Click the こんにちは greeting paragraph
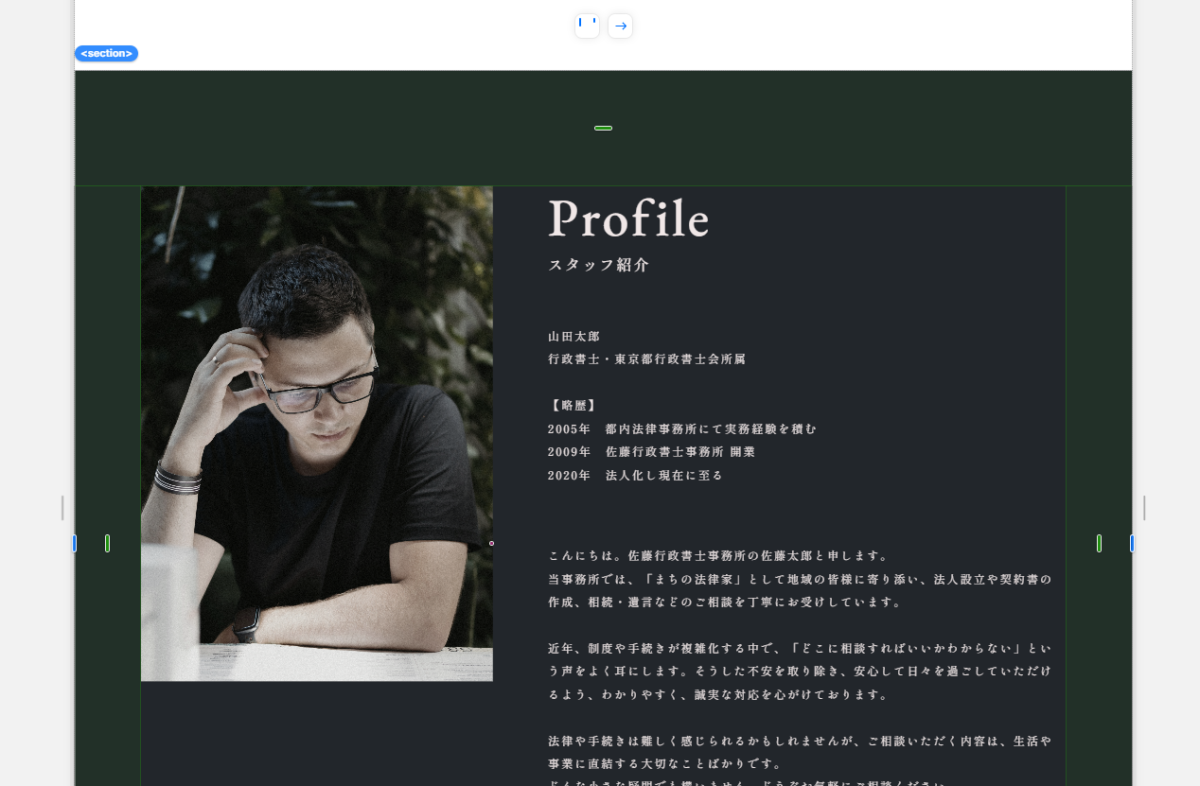 (800, 578)
